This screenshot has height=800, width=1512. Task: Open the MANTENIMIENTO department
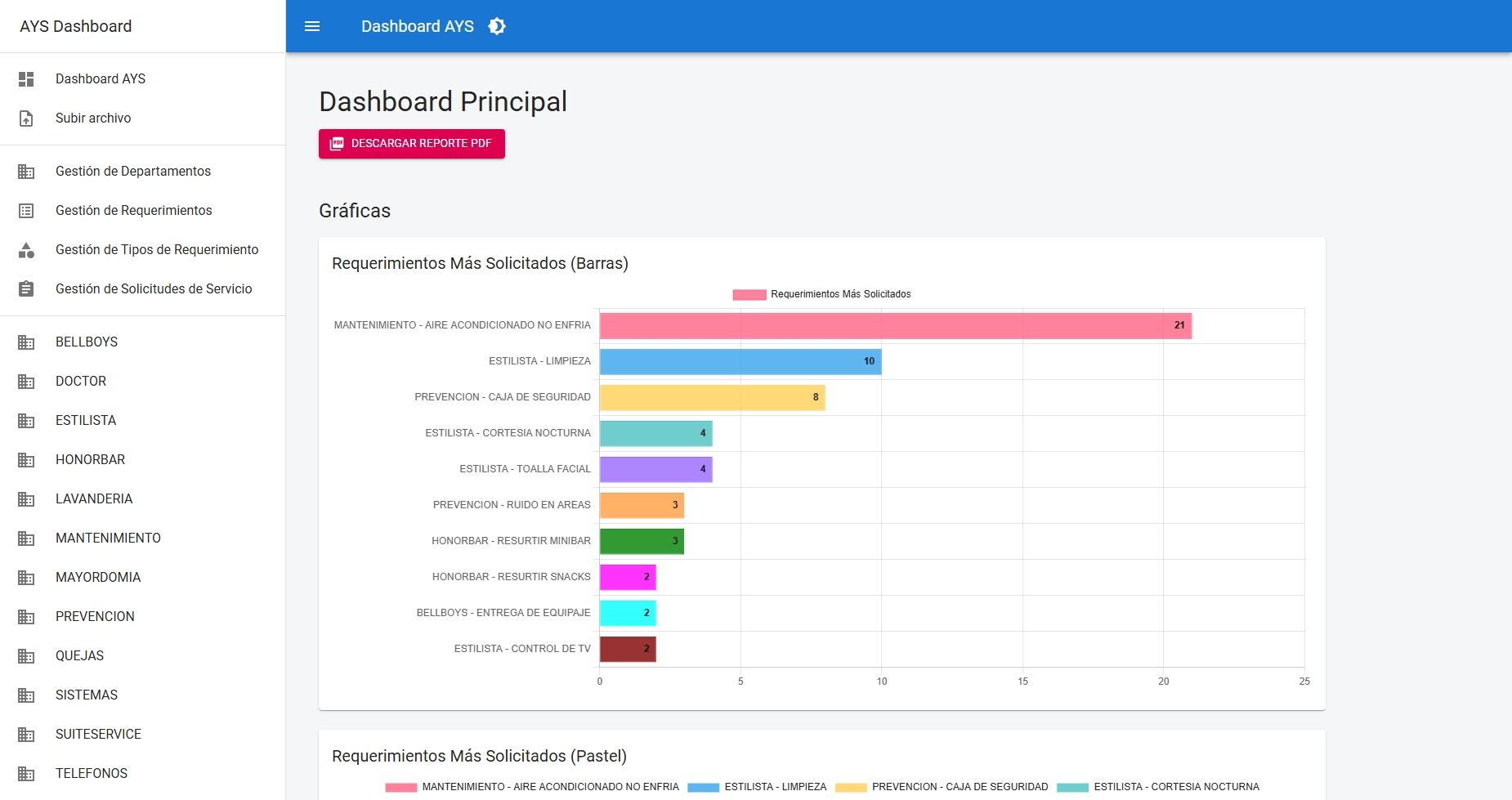(108, 539)
